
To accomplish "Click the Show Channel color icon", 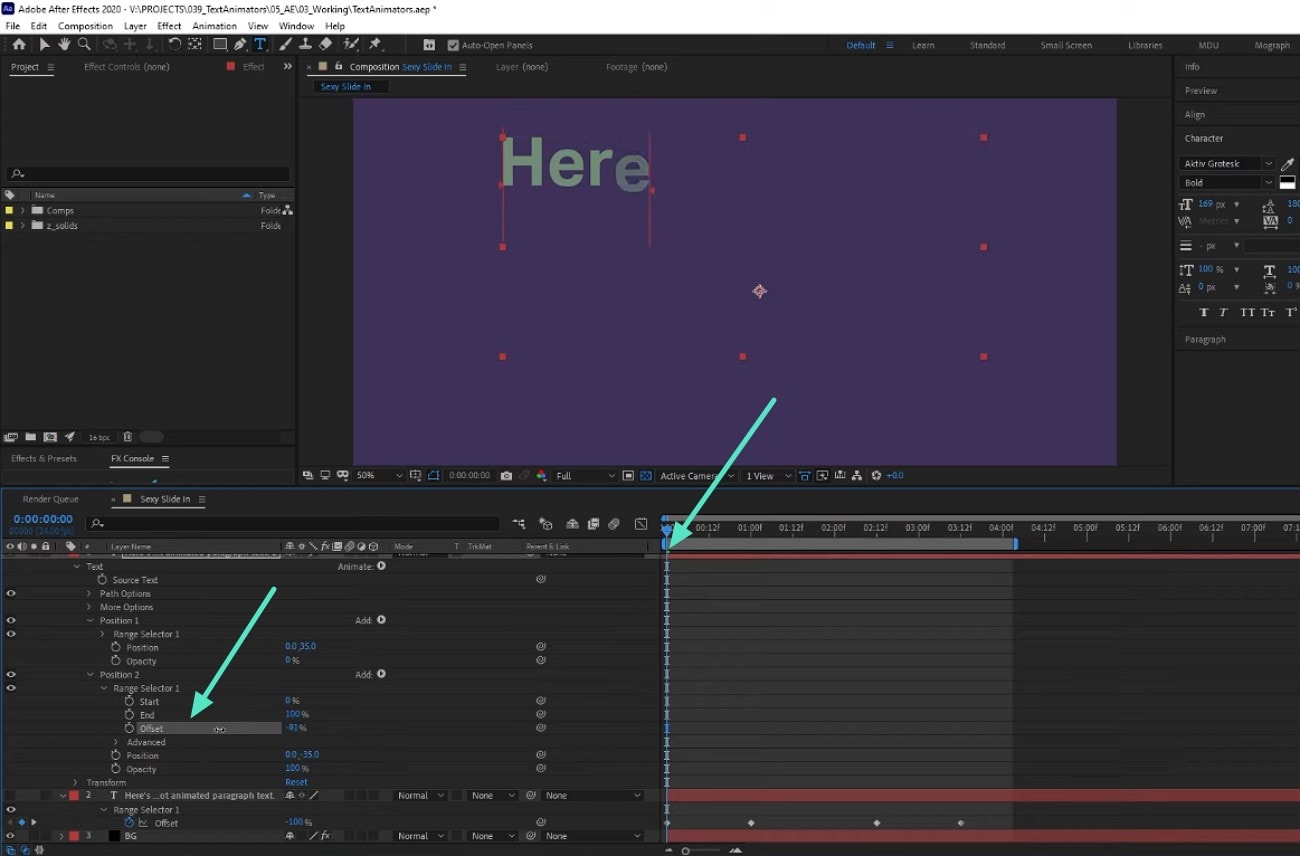I will (x=541, y=476).
